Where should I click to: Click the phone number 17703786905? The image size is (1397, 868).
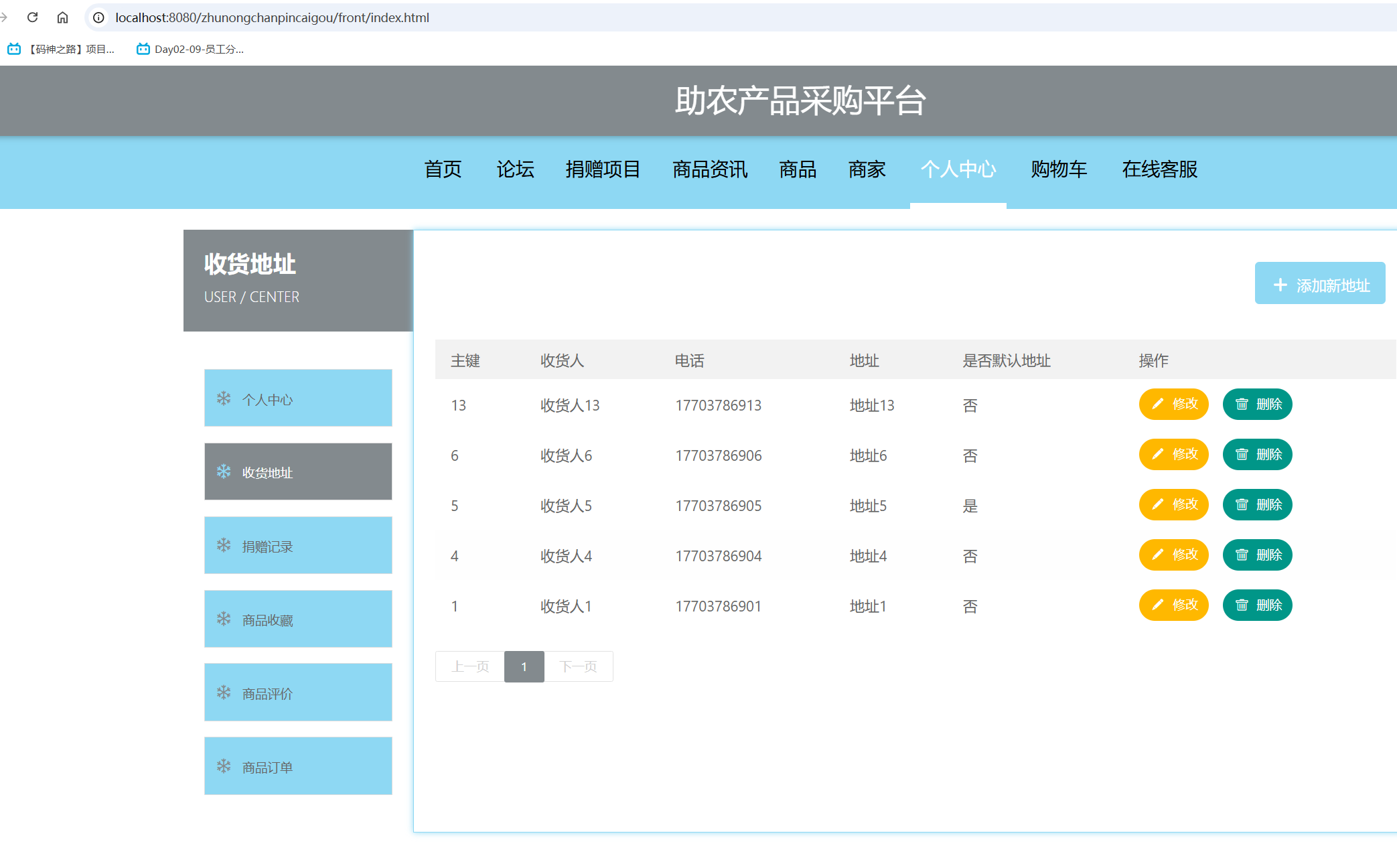(x=718, y=506)
